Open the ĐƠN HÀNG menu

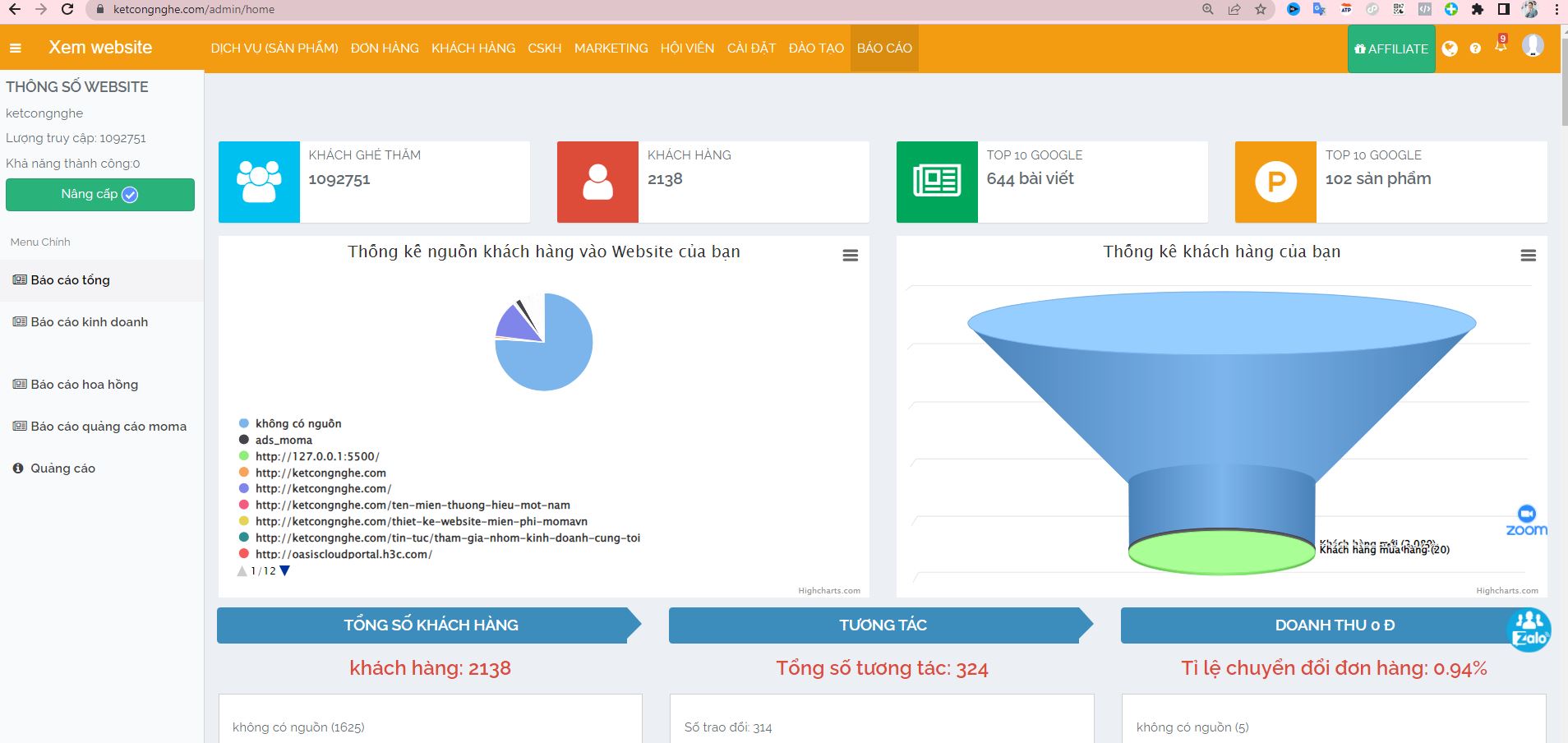point(385,48)
